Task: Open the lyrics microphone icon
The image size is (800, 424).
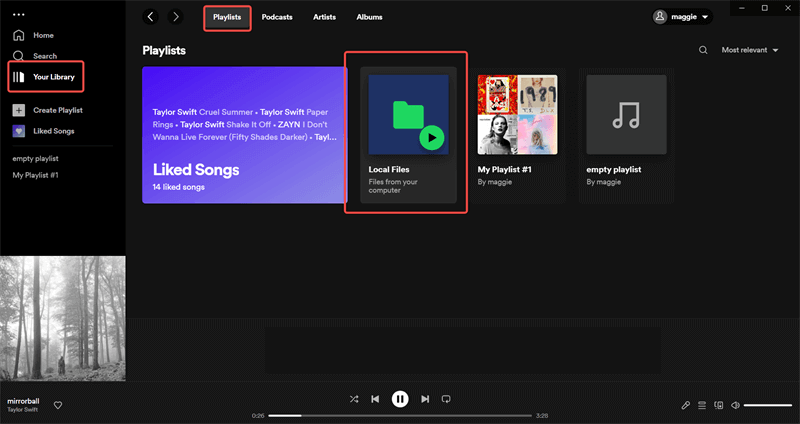Action: coord(686,405)
